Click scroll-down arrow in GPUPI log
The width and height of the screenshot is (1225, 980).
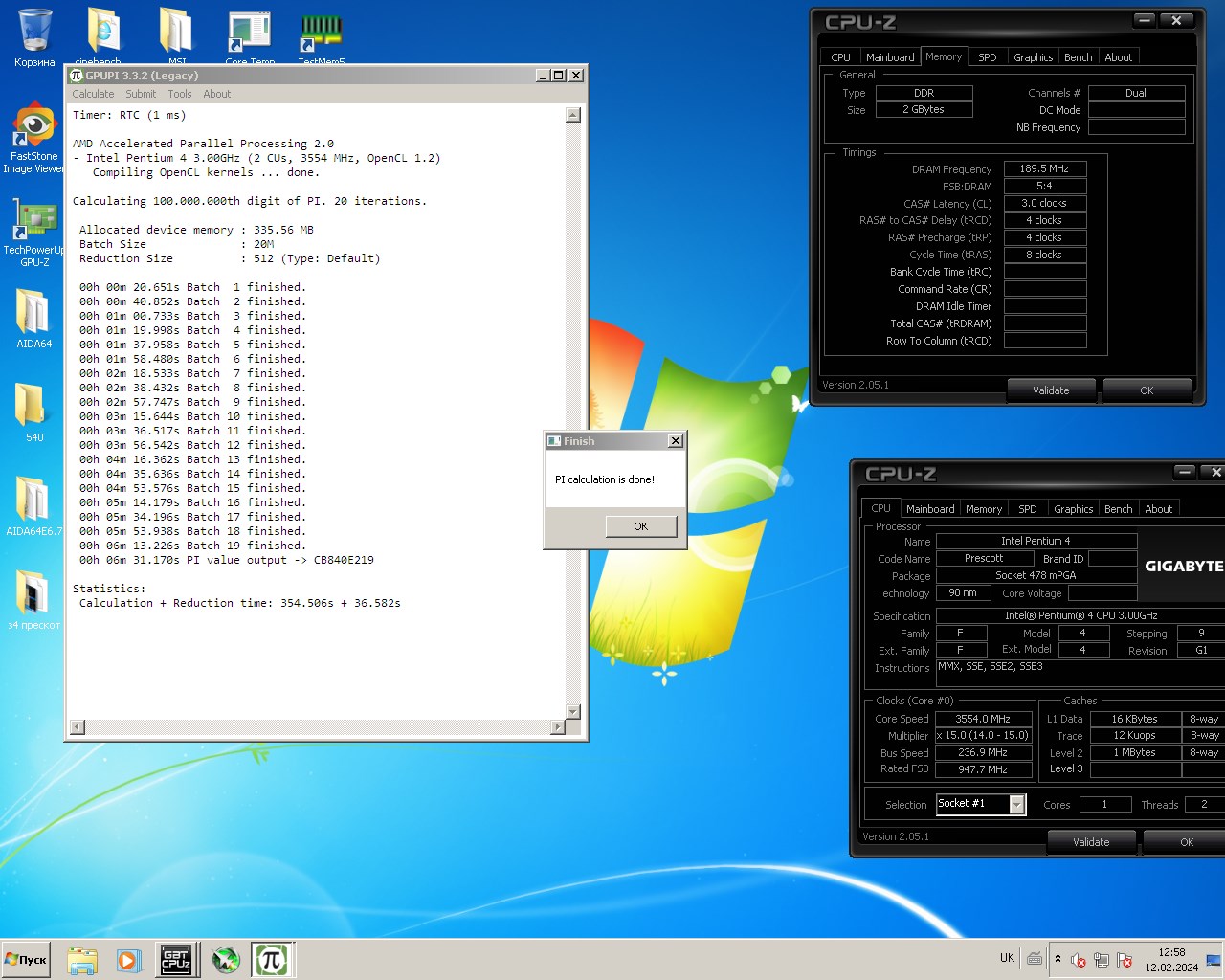(573, 712)
